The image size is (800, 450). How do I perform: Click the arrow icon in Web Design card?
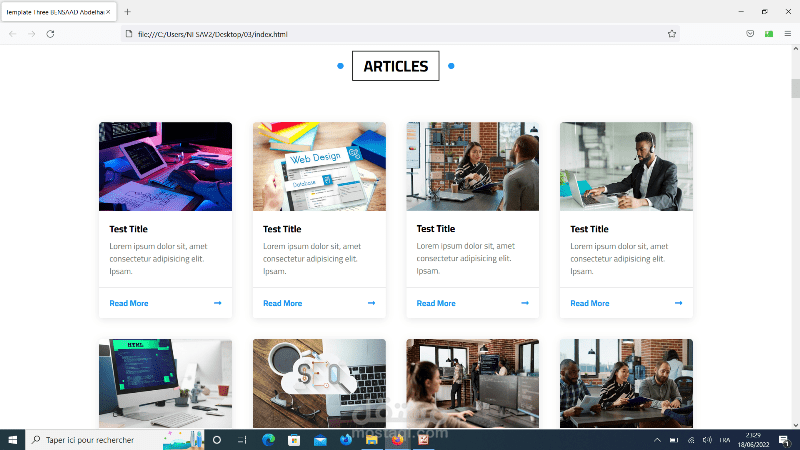371,303
